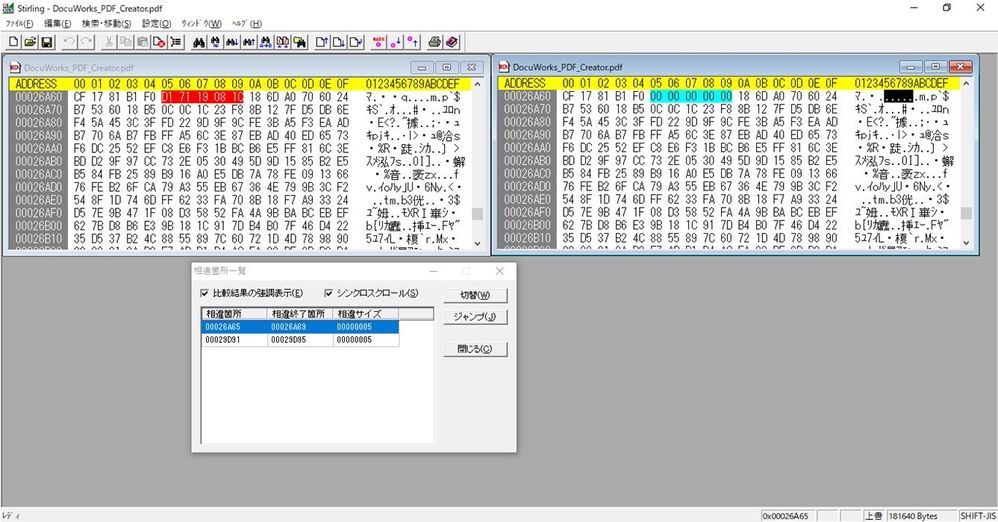Select difference row starting 00029D91
Screen dimensions: 998x522
point(300,340)
